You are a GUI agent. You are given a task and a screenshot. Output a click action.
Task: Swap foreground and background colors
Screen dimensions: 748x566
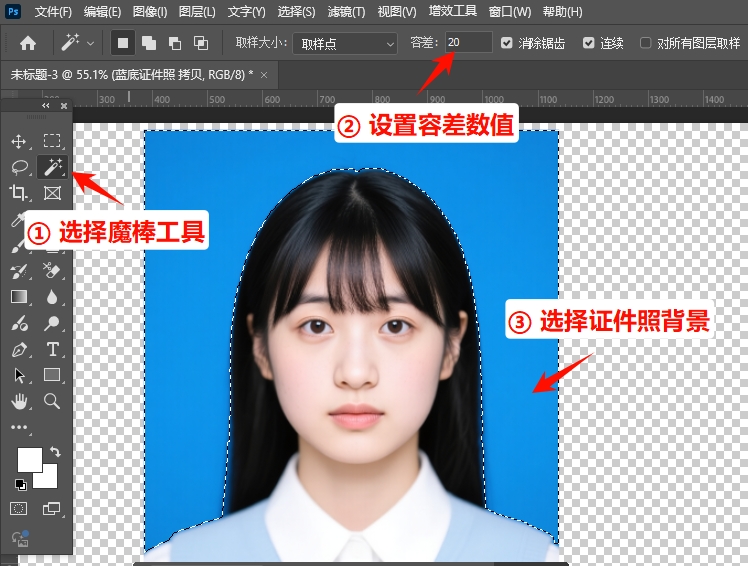pos(55,451)
